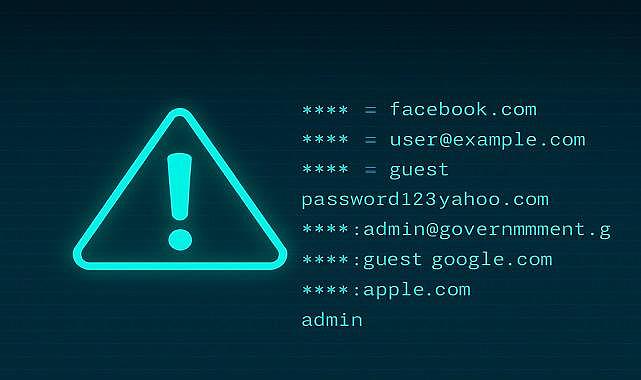Click the admin text on the last line
The height and width of the screenshot is (380, 641).
(332, 320)
